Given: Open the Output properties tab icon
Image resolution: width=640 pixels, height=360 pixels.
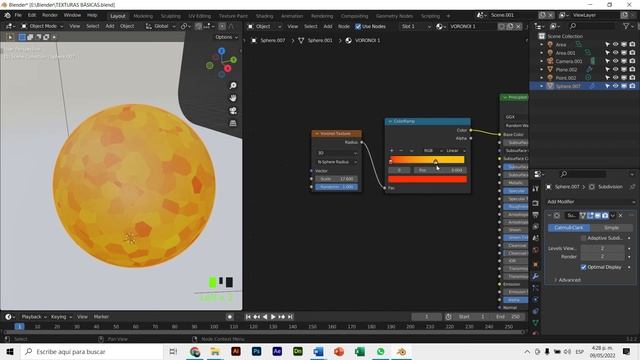Looking at the screenshot, I should pyautogui.click(x=536, y=215).
